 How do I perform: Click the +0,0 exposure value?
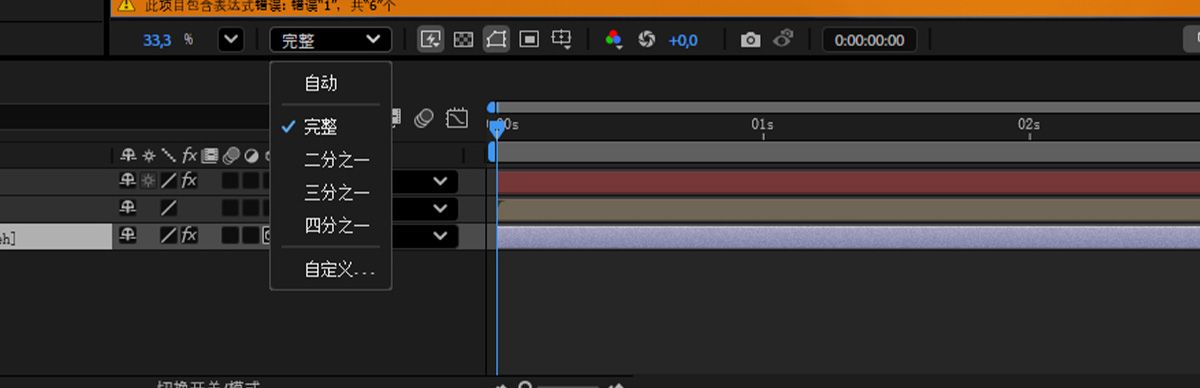click(683, 40)
